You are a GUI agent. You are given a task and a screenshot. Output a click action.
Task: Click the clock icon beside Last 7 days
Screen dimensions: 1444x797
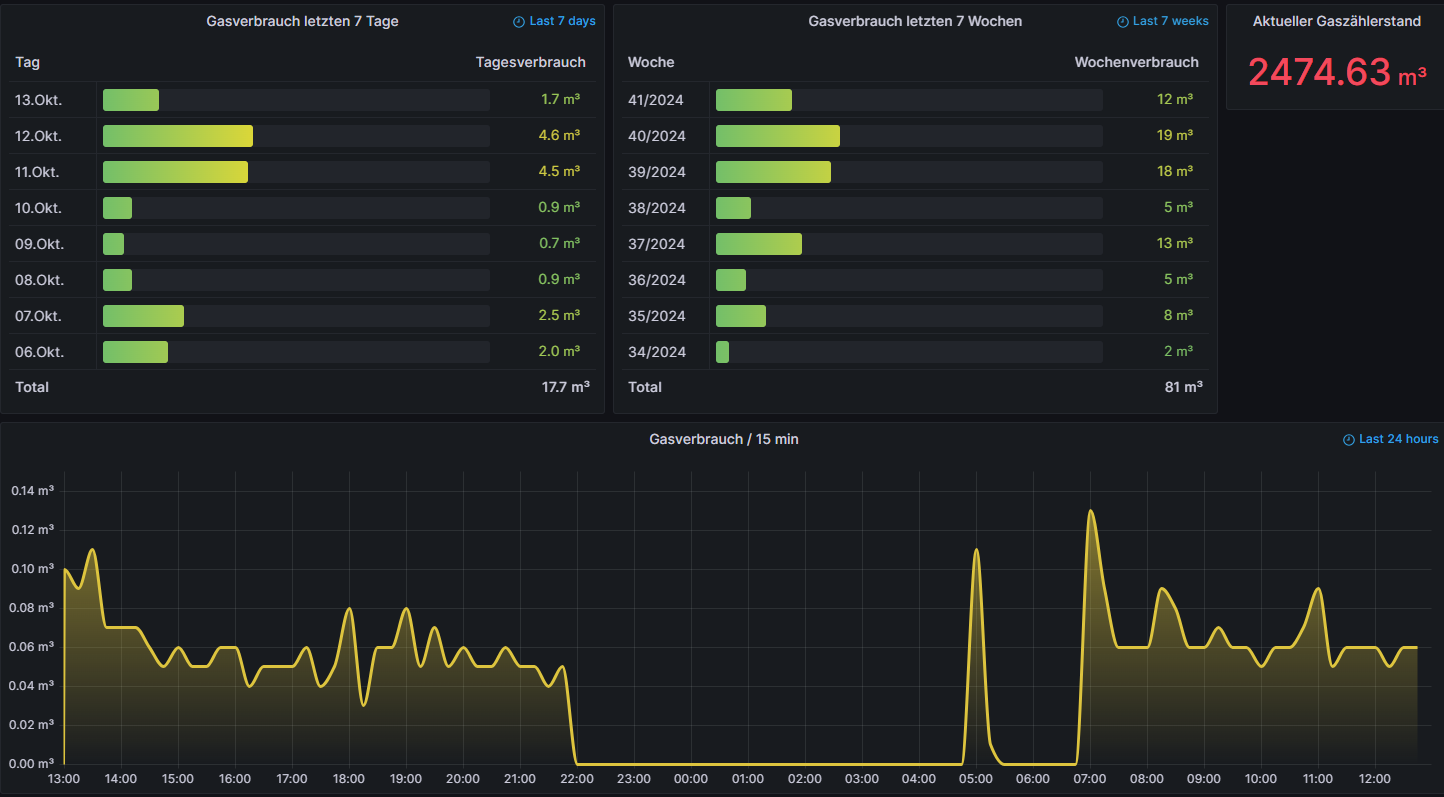[x=519, y=21]
